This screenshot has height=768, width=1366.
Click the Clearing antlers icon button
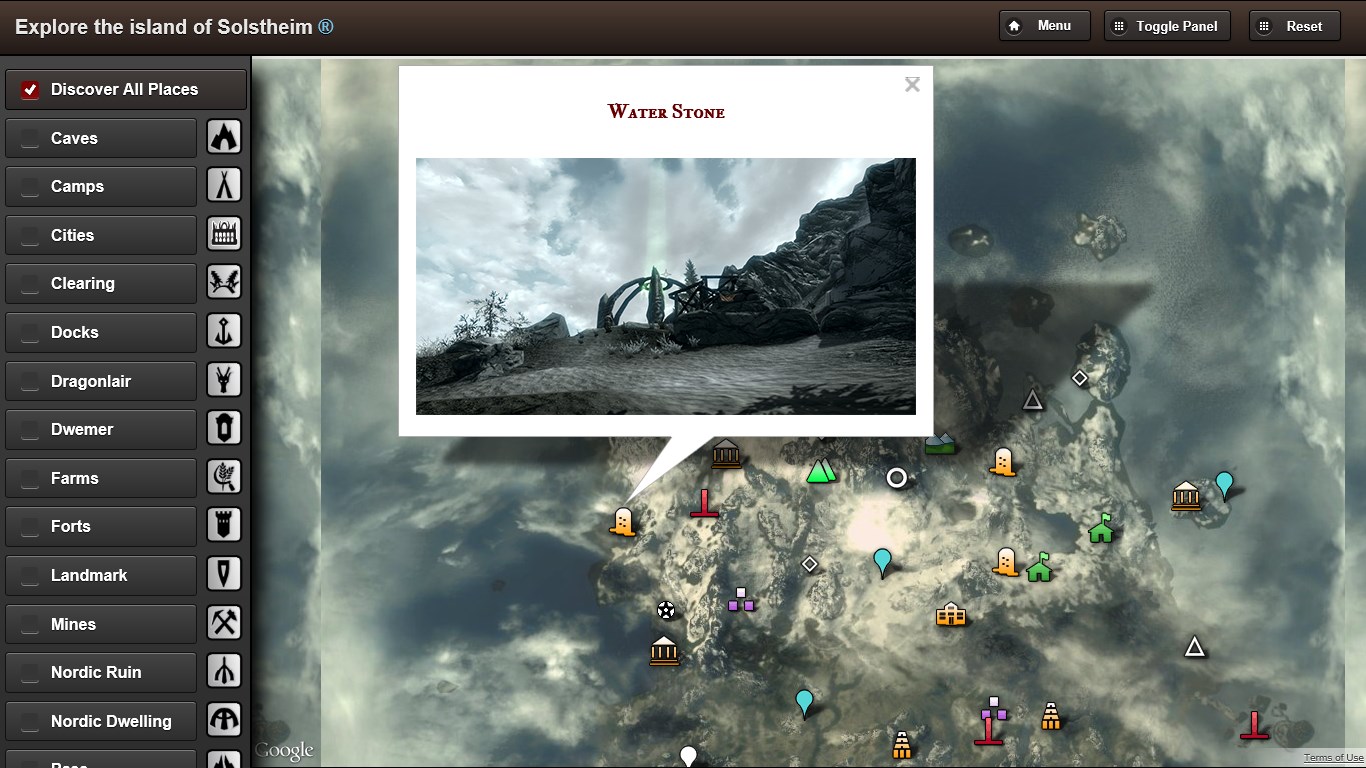pyautogui.click(x=224, y=282)
